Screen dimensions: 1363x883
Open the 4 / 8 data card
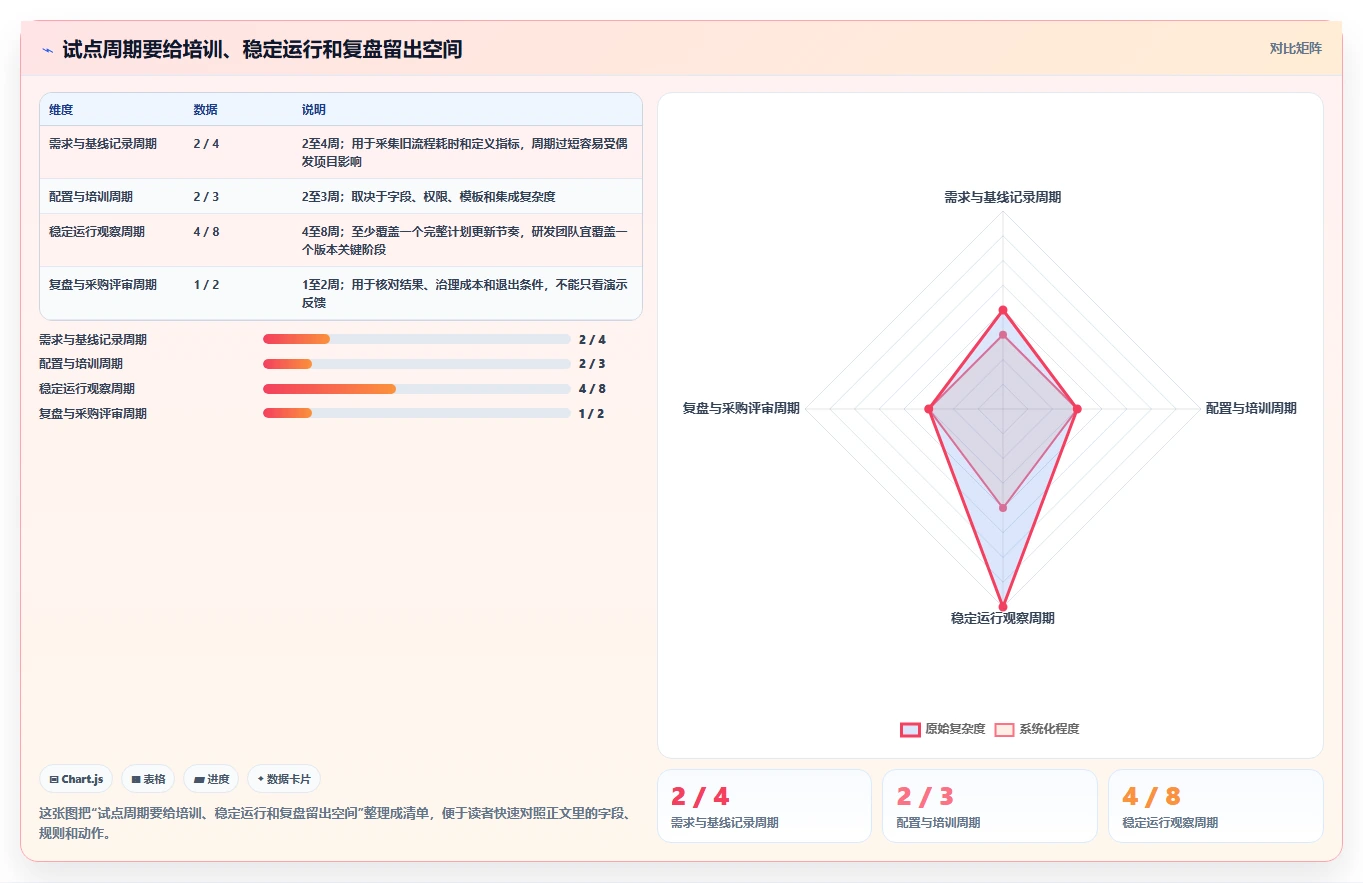[x=1216, y=806]
